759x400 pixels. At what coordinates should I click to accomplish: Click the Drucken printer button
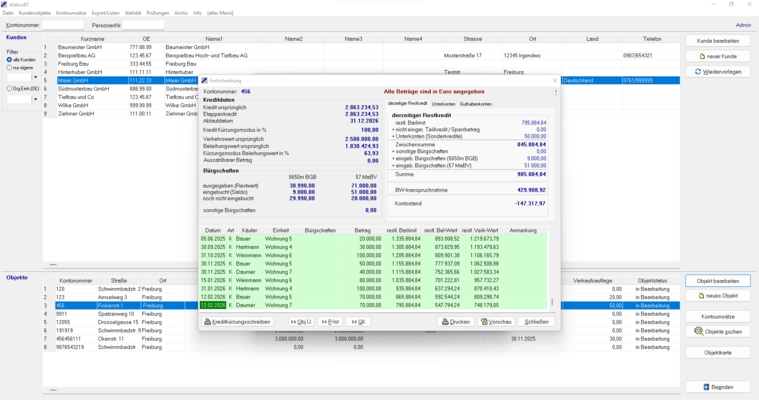coord(456,322)
